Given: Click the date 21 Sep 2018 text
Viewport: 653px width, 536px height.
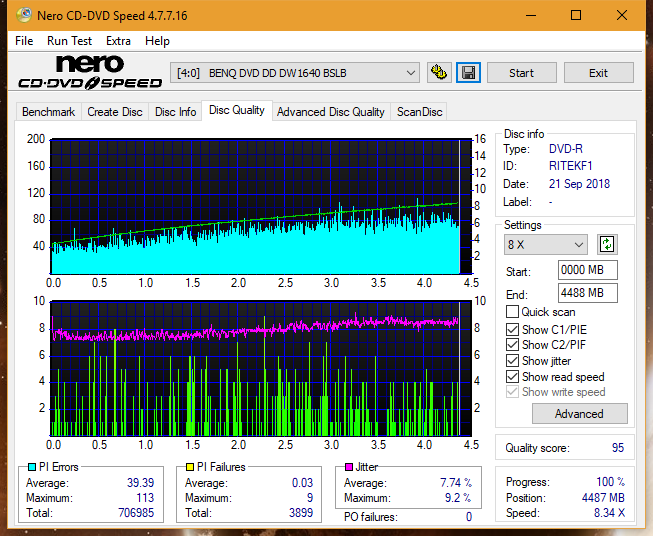Looking at the screenshot, I should point(579,184).
